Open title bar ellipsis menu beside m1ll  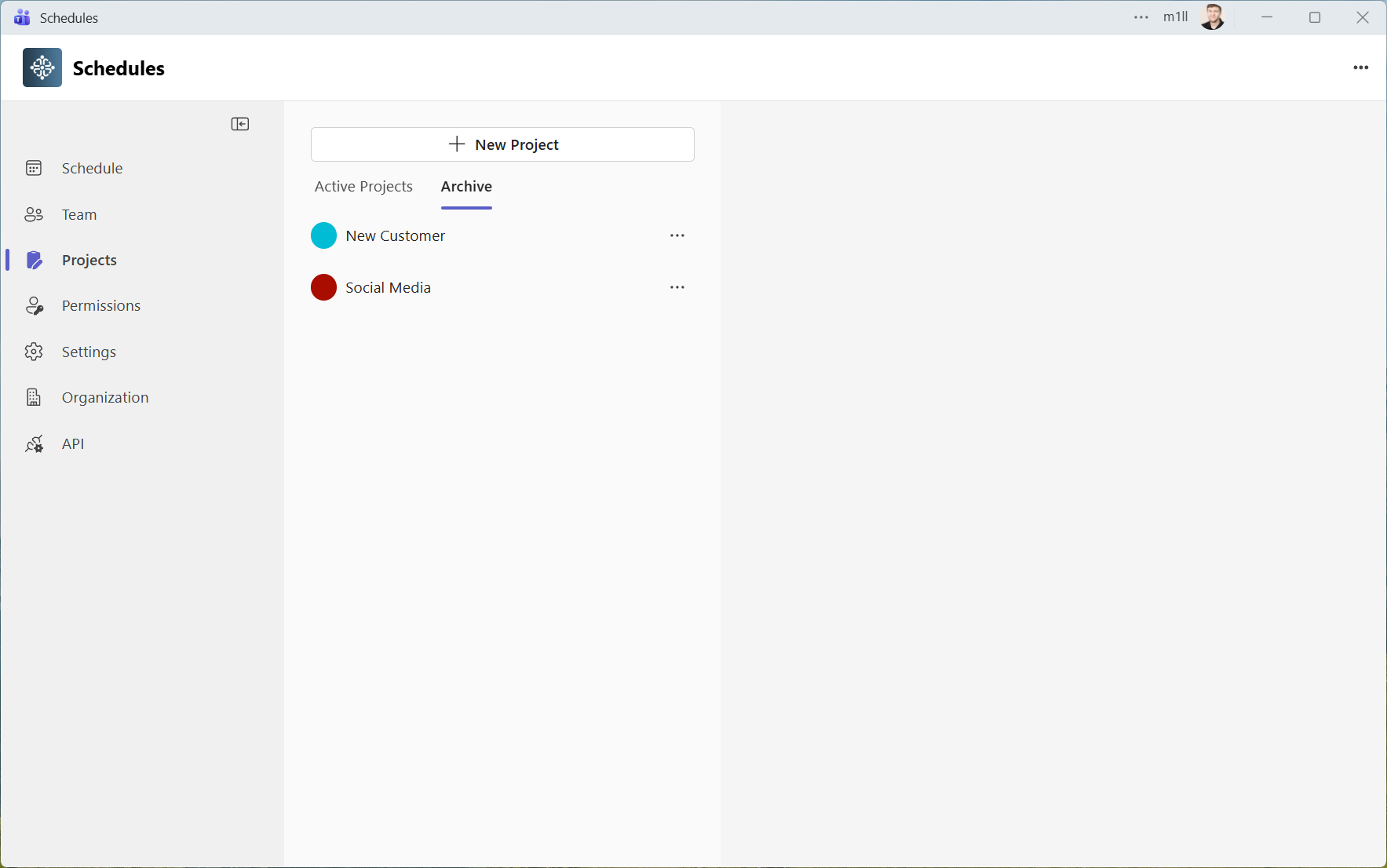[x=1141, y=17]
